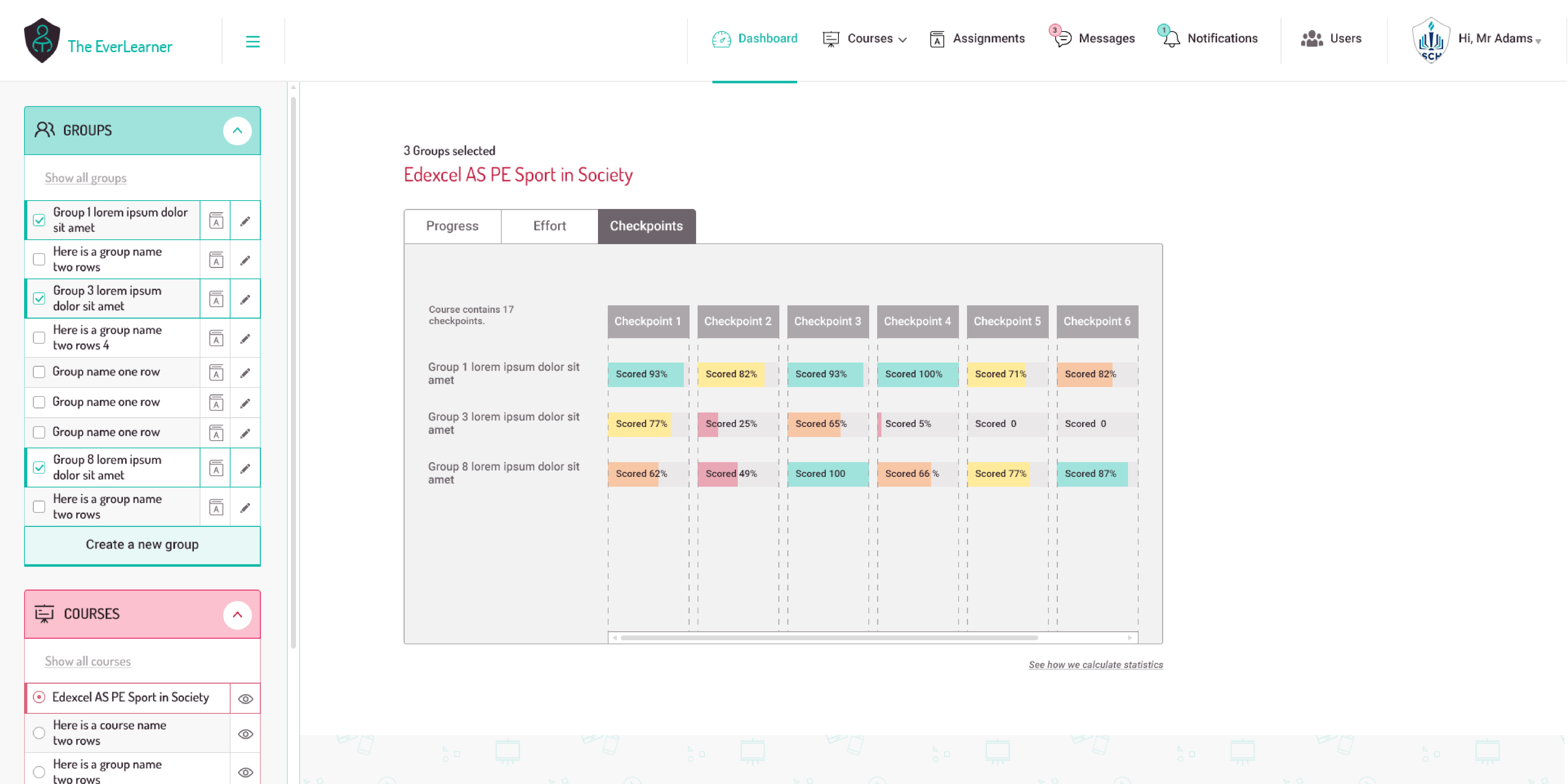
Task: Uncheck Group 8 lorem ipsum dolor sit amet
Action: pos(39,467)
